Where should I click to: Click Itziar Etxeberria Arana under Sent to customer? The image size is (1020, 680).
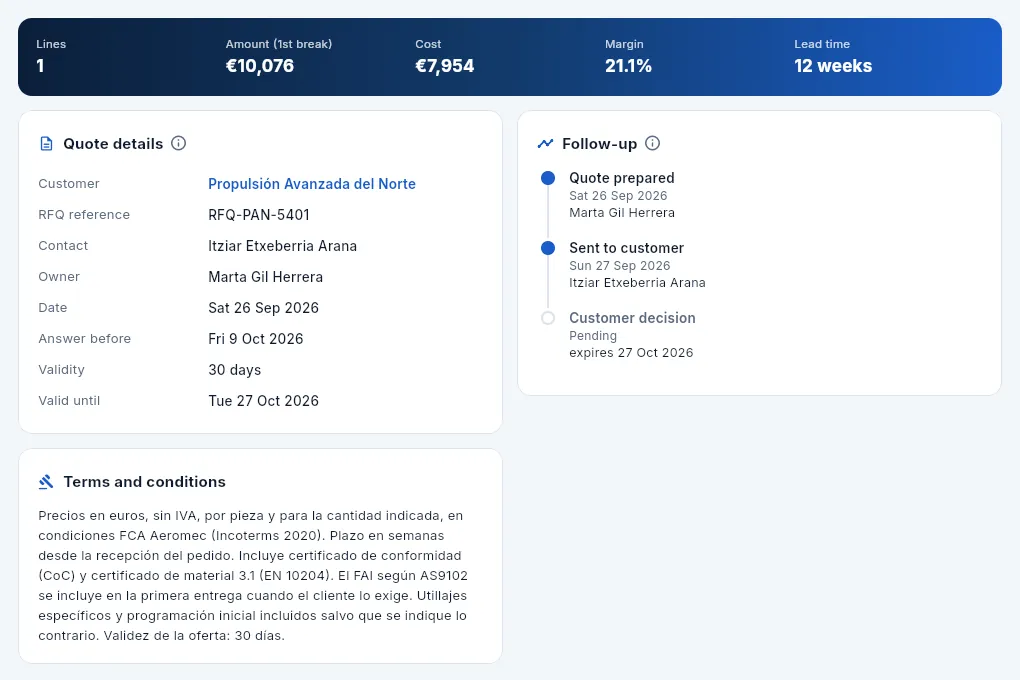point(637,283)
